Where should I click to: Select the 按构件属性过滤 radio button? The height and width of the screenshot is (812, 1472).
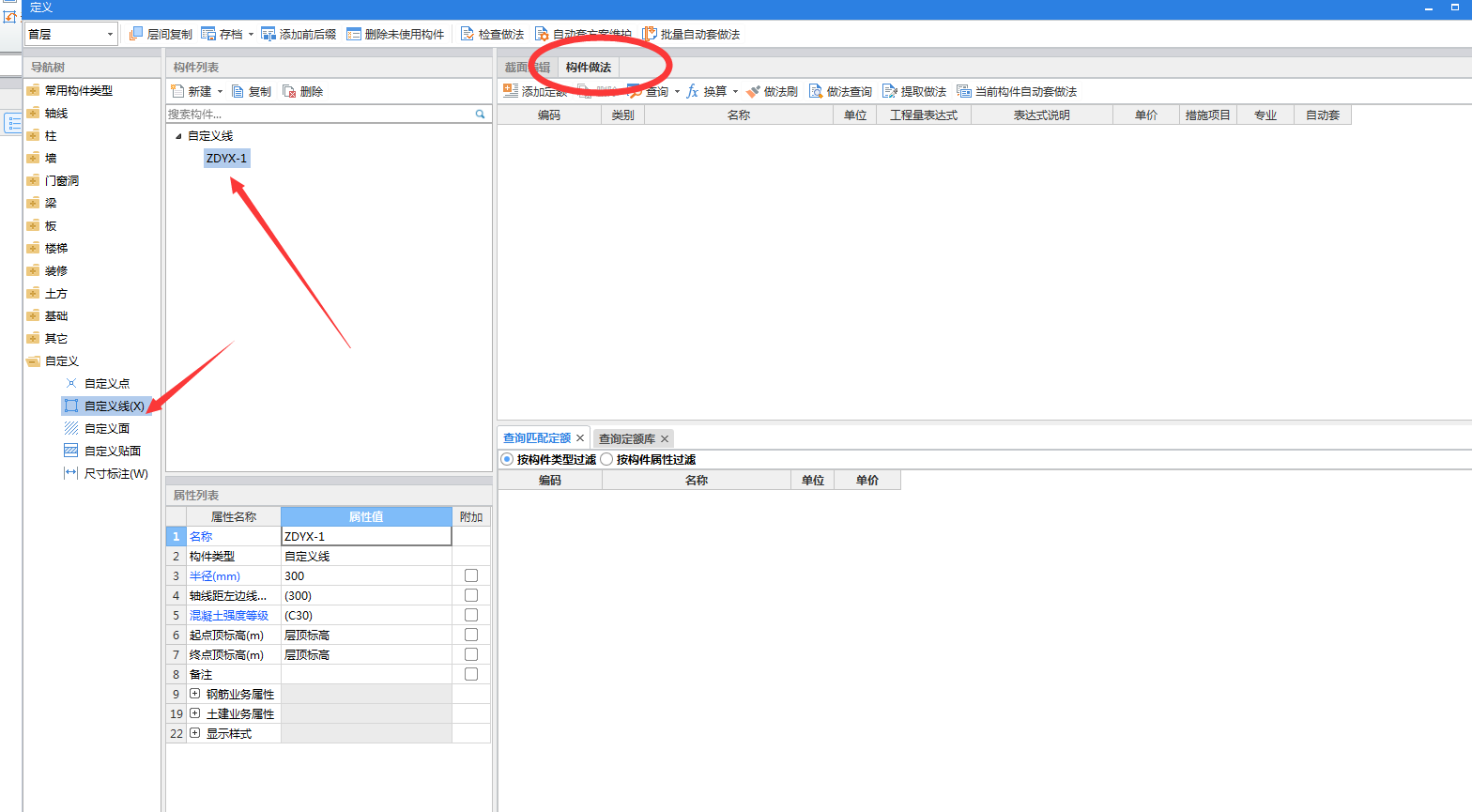pyautogui.click(x=606, y=459)
